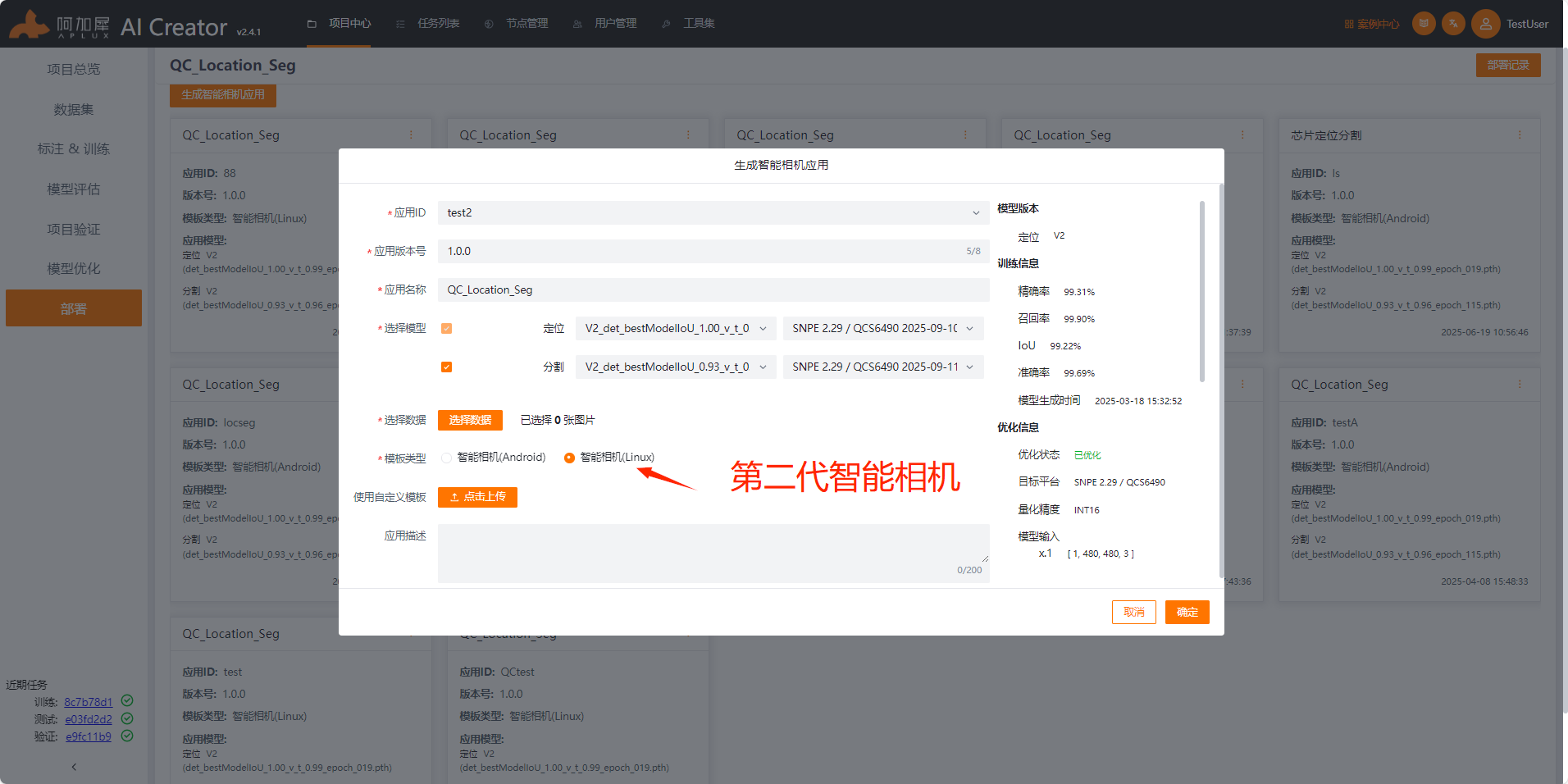
Task: Open the 节点管理 tab
Action: (x=516, y=24)
